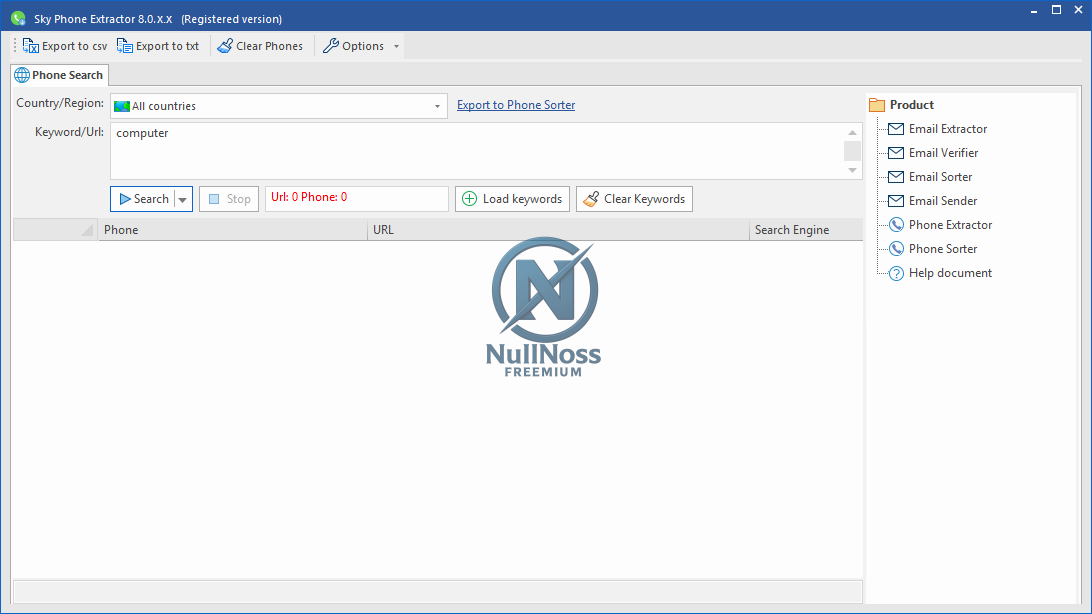Select Email Sorter in the Product list
Screen dimensions: 1092x614
940,177
